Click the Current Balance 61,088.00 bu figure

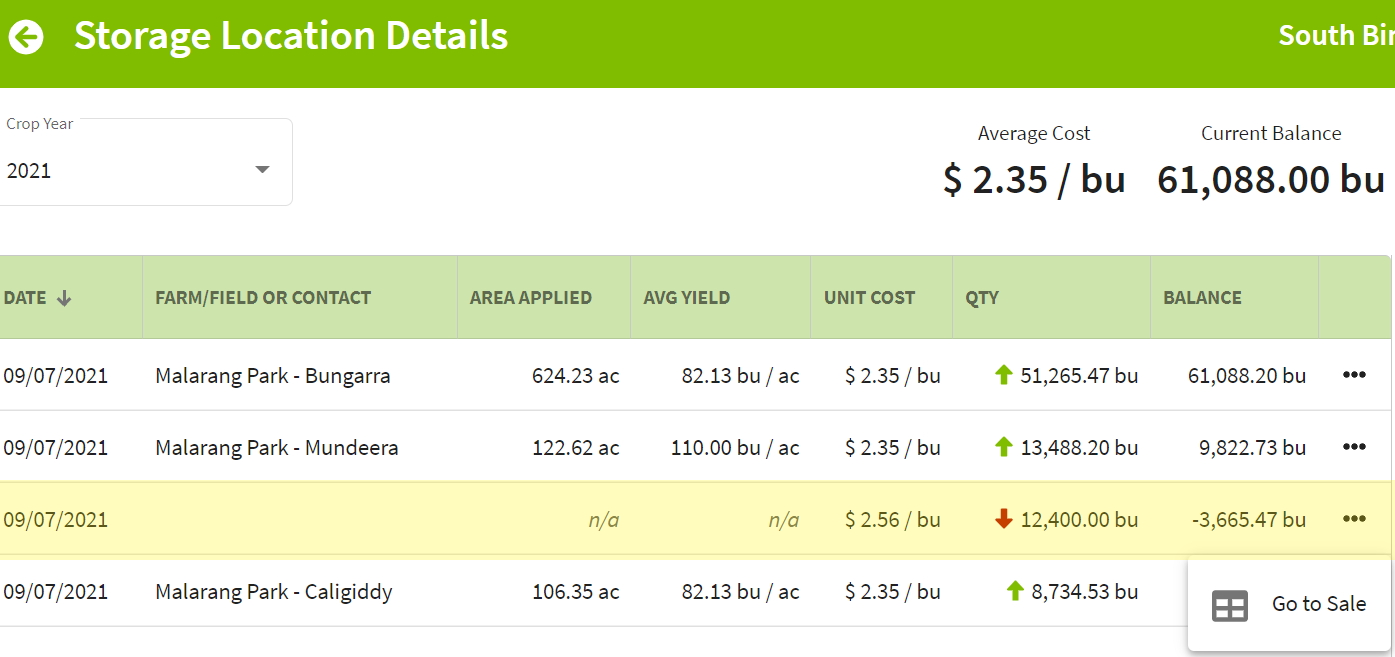[1271, 180]
